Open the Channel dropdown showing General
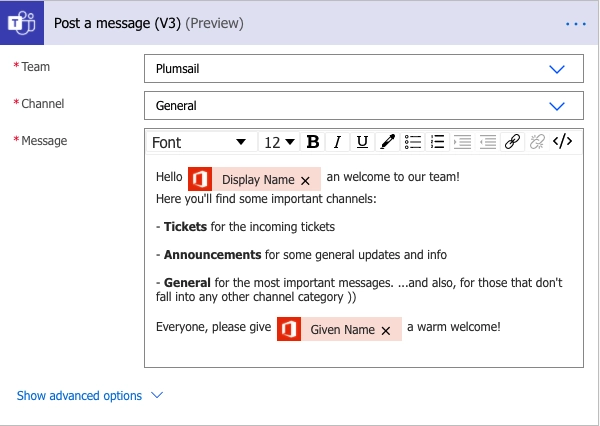This screenshot has height=426, width=600. 364,105
